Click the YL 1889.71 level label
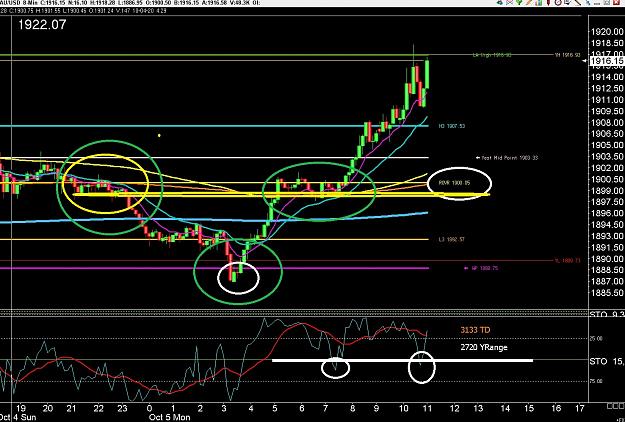The image size is (625, 422). tap(568, 261)
